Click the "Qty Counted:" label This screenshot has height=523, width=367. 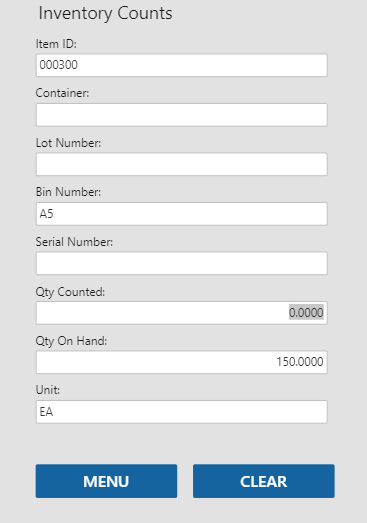[70, 292]
